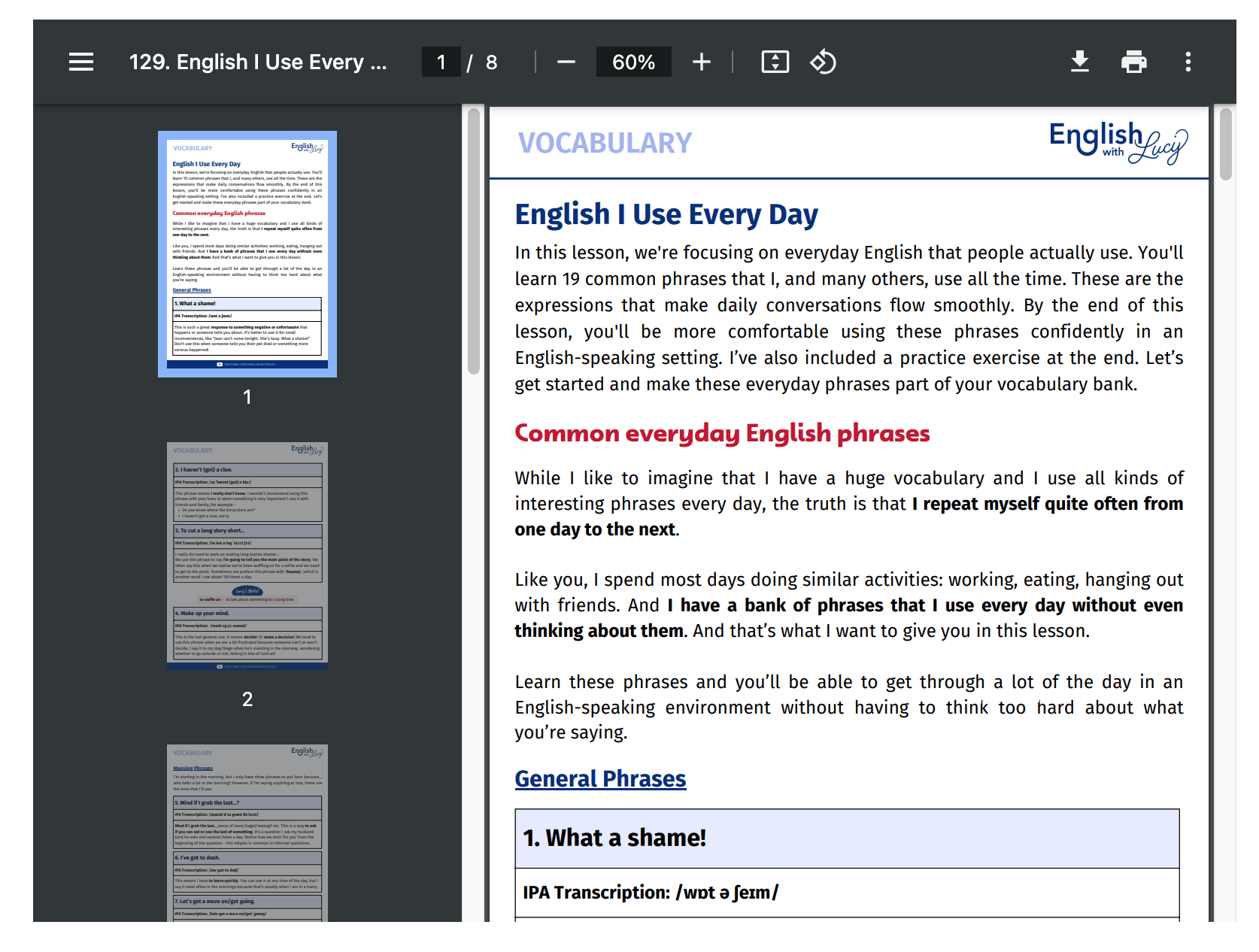Click the current page number field
This screenshot has width=1259, height=952.
point(441,62)
